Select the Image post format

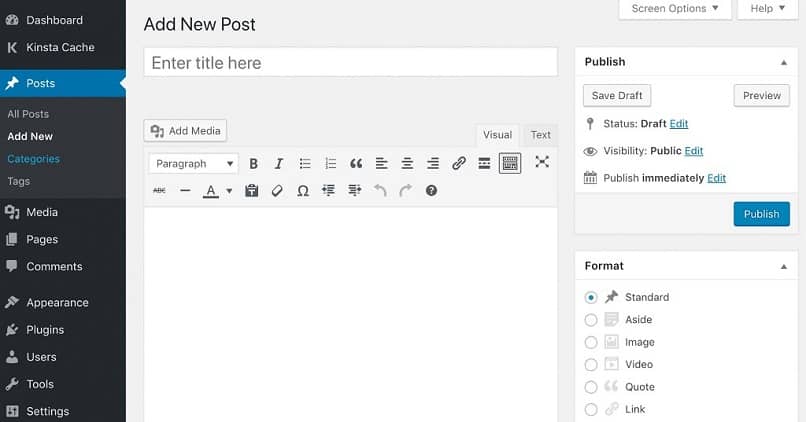(591, 342)
